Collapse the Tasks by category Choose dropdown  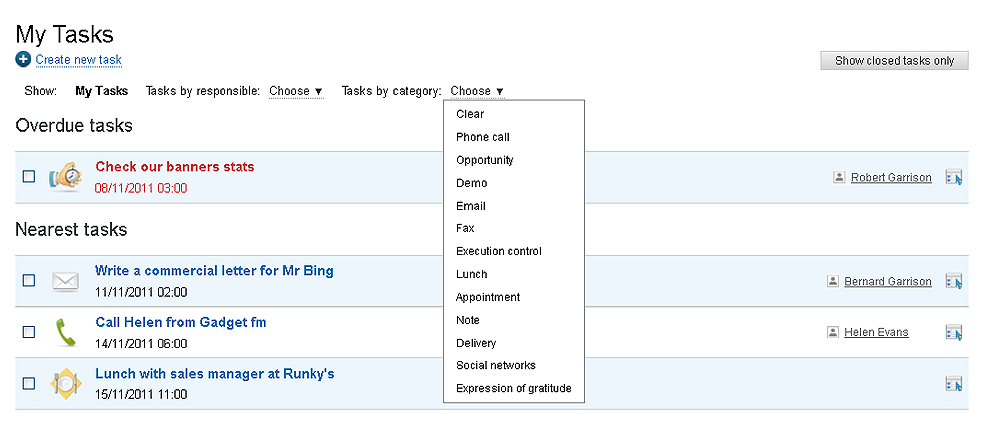[477, 91]
